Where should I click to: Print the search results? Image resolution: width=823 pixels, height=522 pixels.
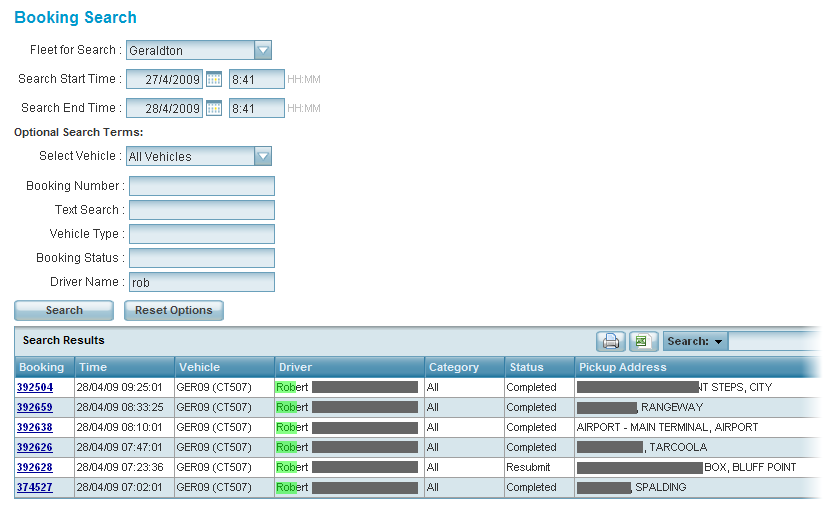[610, 342]
